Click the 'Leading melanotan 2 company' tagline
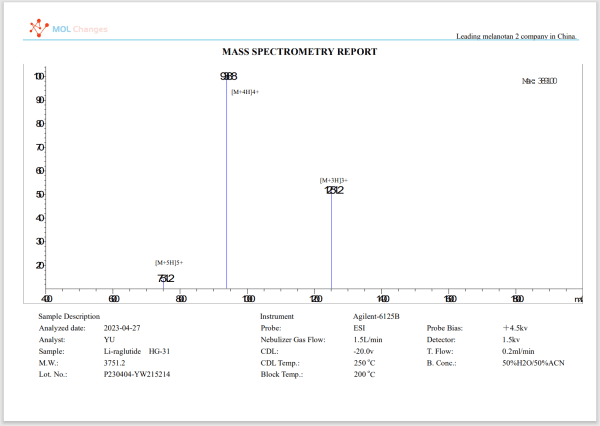The image size is (600, 426). coord(516,37)
